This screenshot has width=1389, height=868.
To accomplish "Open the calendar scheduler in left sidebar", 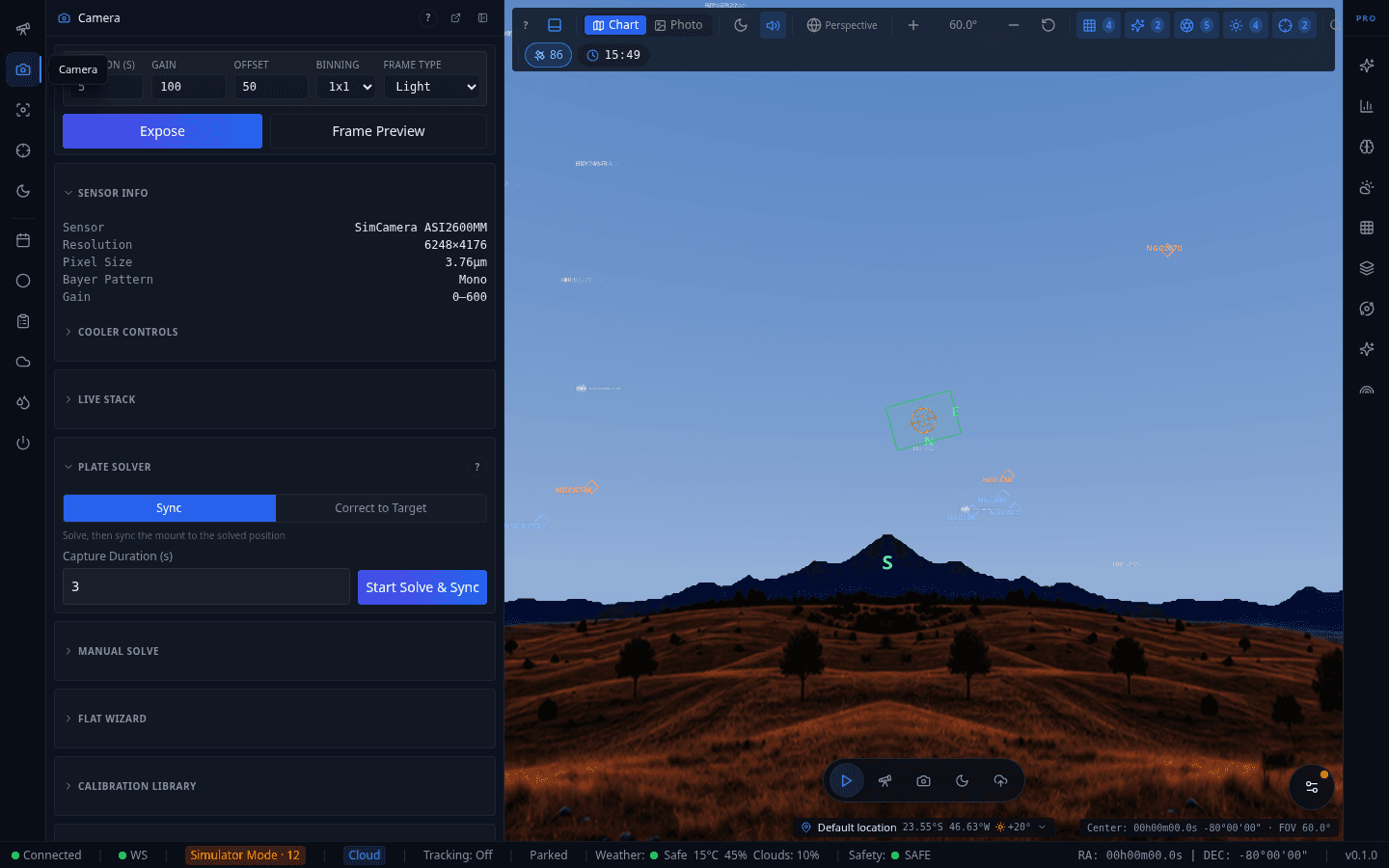I will click(x=23, y=240).
